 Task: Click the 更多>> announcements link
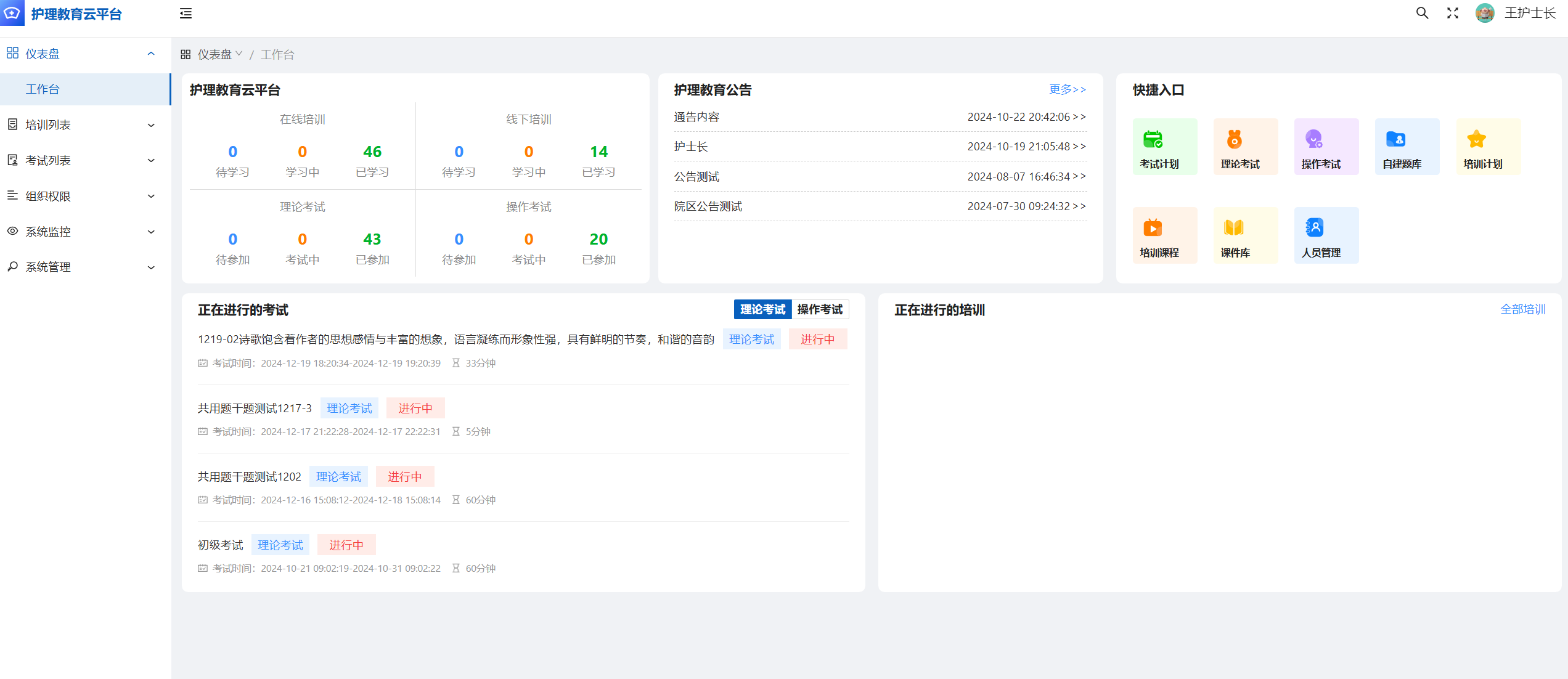(1068, 90)
